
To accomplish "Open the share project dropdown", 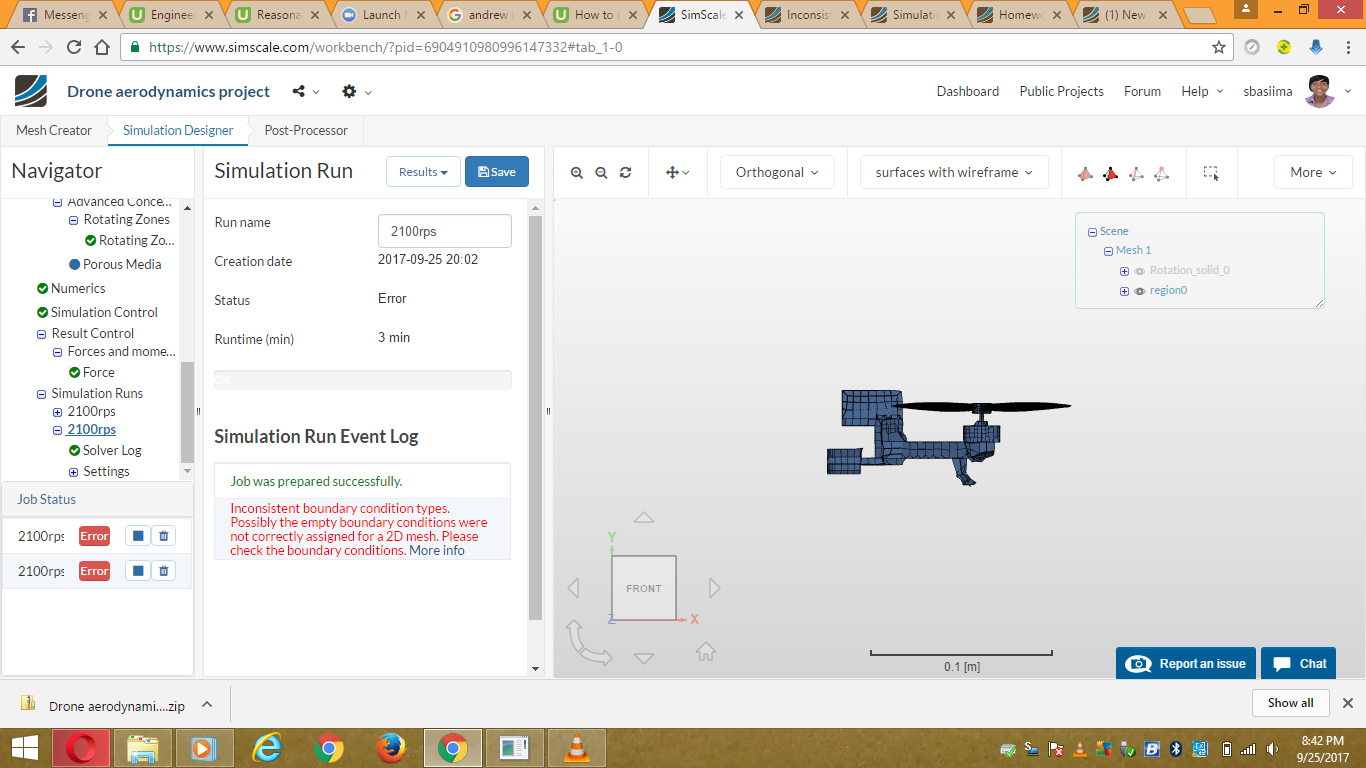I will pyautogui.click(x=306, y=91).
